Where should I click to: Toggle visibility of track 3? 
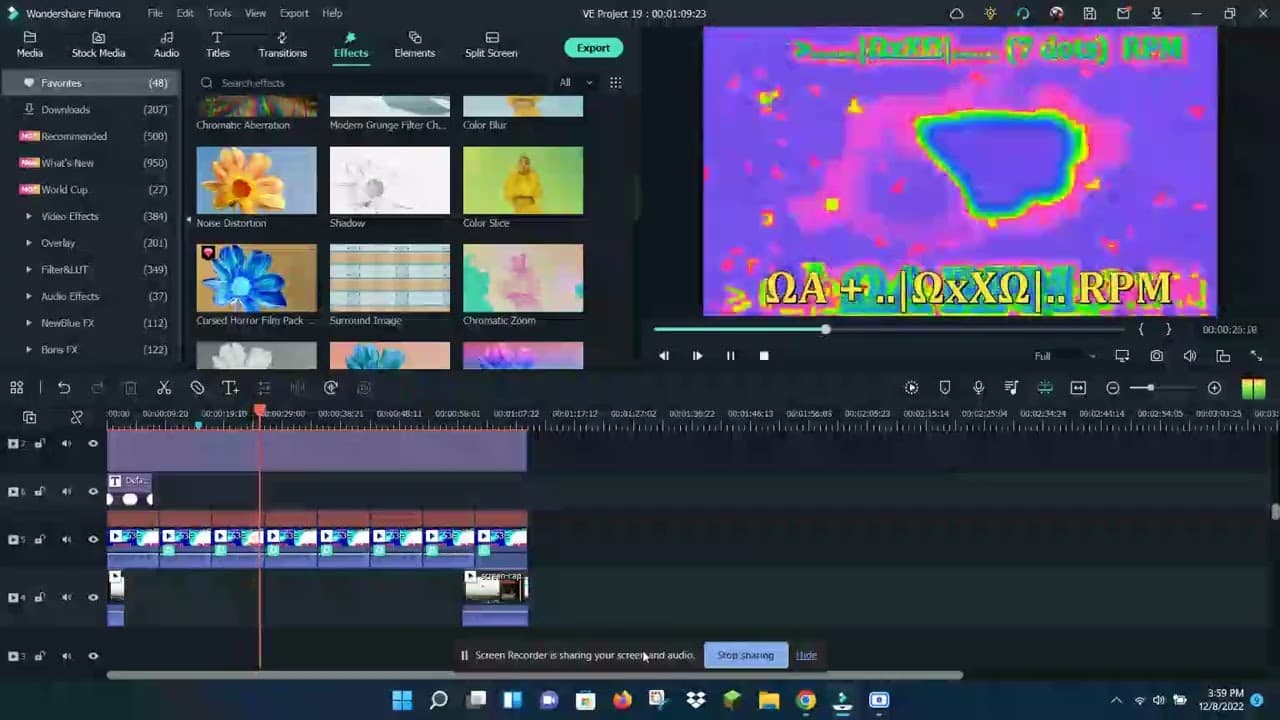(93, 656)
